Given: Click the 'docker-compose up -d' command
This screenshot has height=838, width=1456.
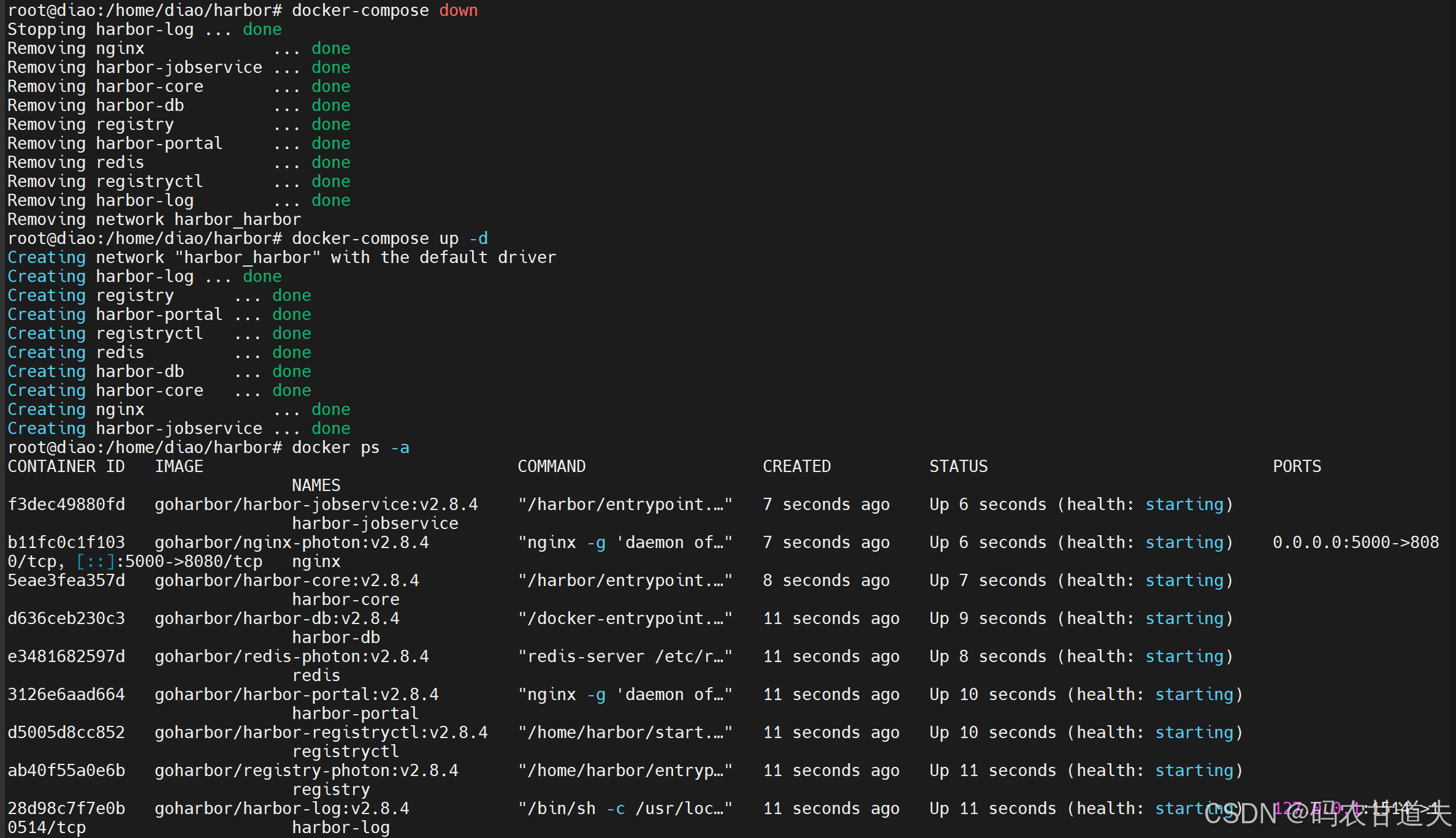Looking at the screenshot, I should click(x=389, y=238).
